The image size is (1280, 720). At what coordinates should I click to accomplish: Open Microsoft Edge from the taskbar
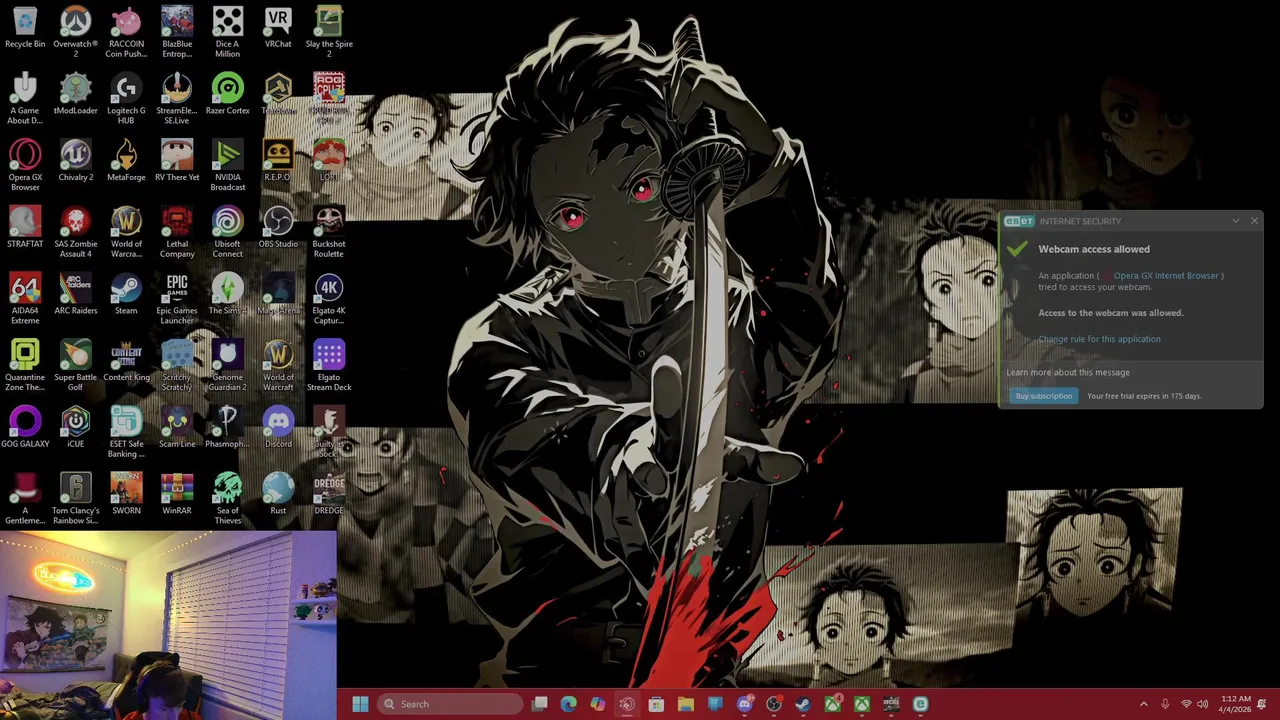tap(569, 704)
